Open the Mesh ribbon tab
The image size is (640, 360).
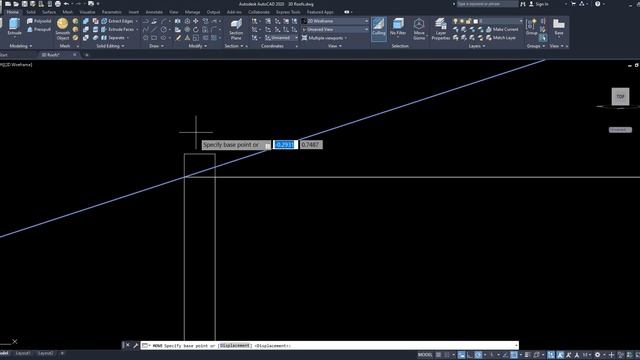pyautogui.click(x=67, y=12)
